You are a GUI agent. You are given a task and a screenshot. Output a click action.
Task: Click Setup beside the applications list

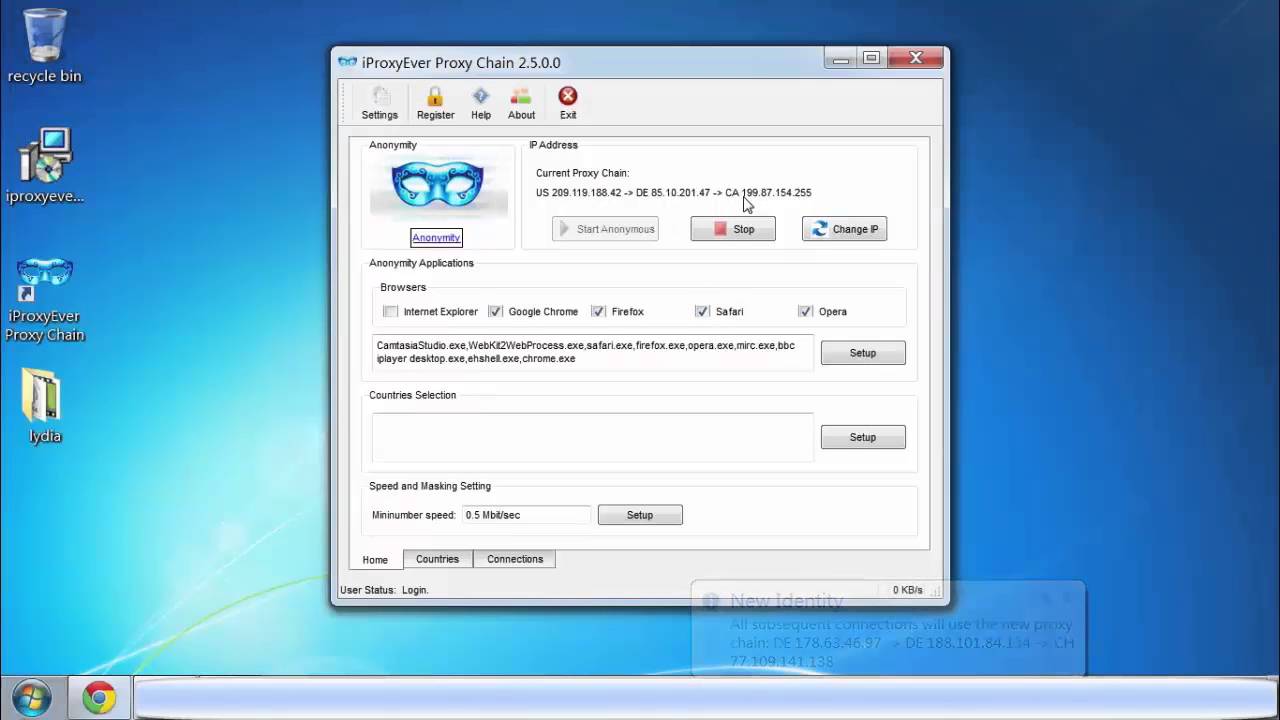pos(863,353)
